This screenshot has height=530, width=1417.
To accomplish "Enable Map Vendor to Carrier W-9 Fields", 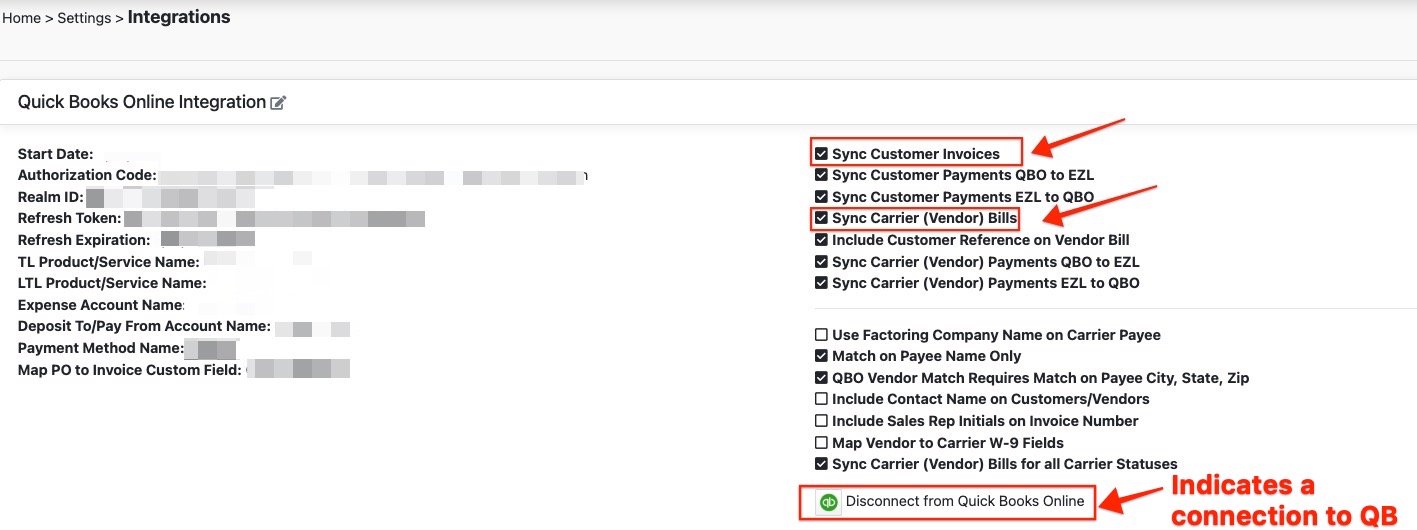I will pos(821,443).
